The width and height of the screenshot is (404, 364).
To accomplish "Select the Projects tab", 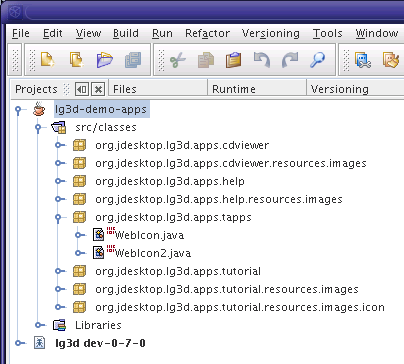I will (36, 89).
